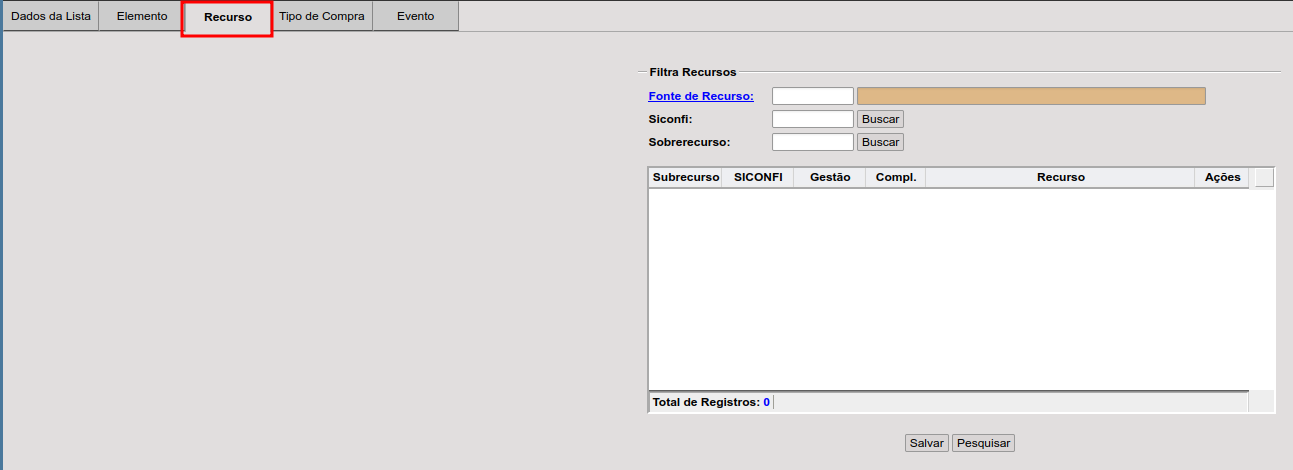Screen dimensions: 1293x470
Task: Open the Evento tab
Action: pos(415,16)
